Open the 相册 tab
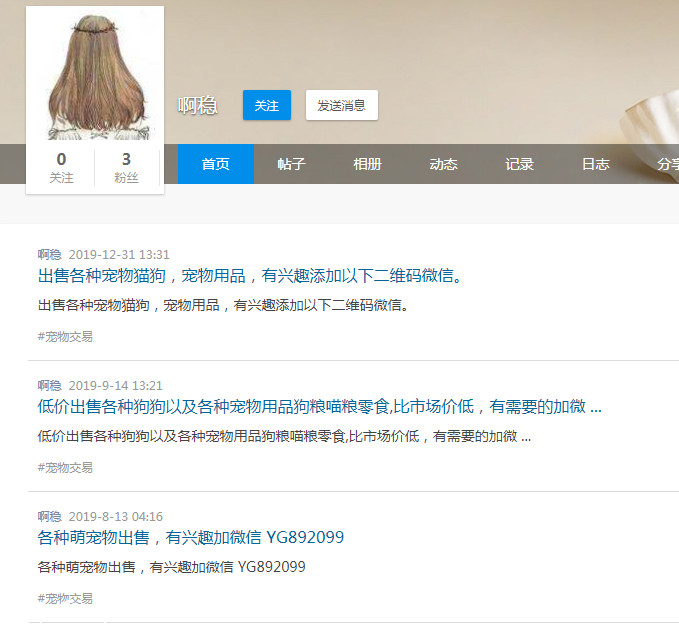This screenshot has height=634, width=679. pos(367,164)
